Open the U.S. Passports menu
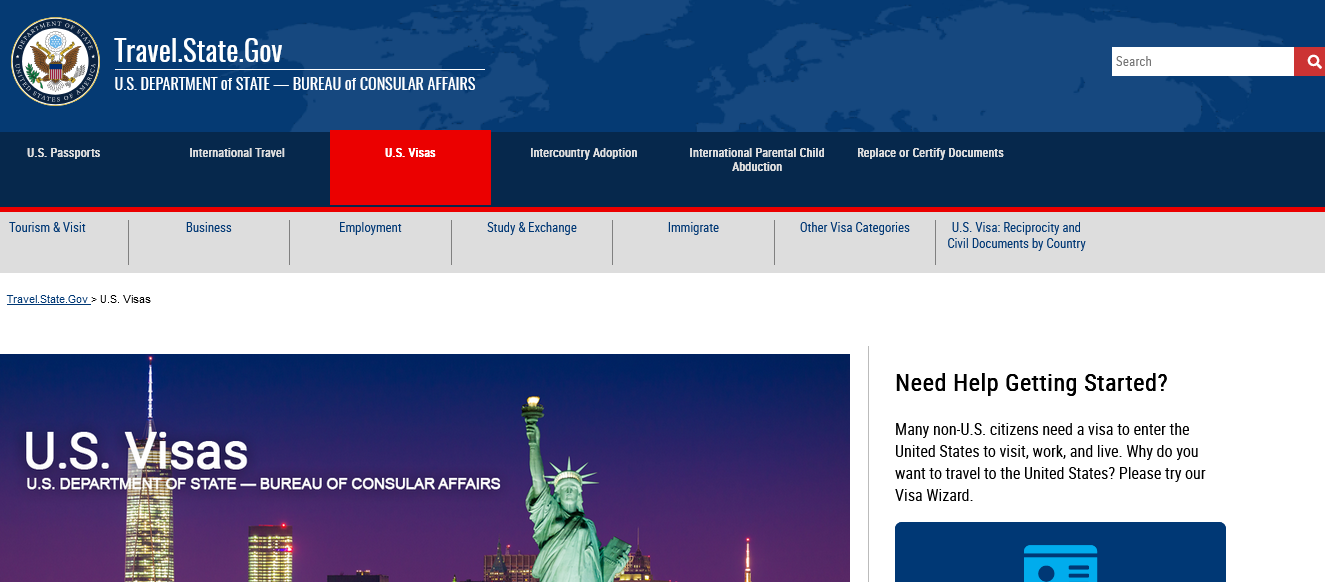This screenshot has width=1325, height=582. tap(64, 153)
